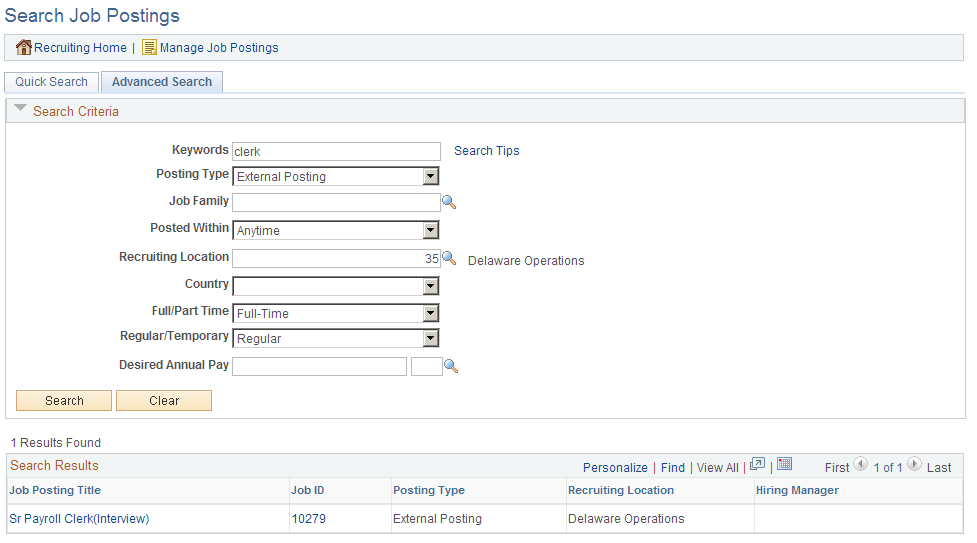Viewport: 977px width, 543px height.
Task: Click the Clear button
Action: pyautogui.click(x=164, y=400)
